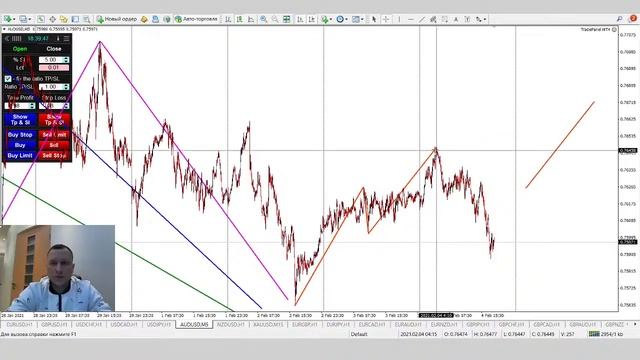The image size is (640, 360).
Task: Expand the profiles dropdown arrow
Action: (29, 19)
